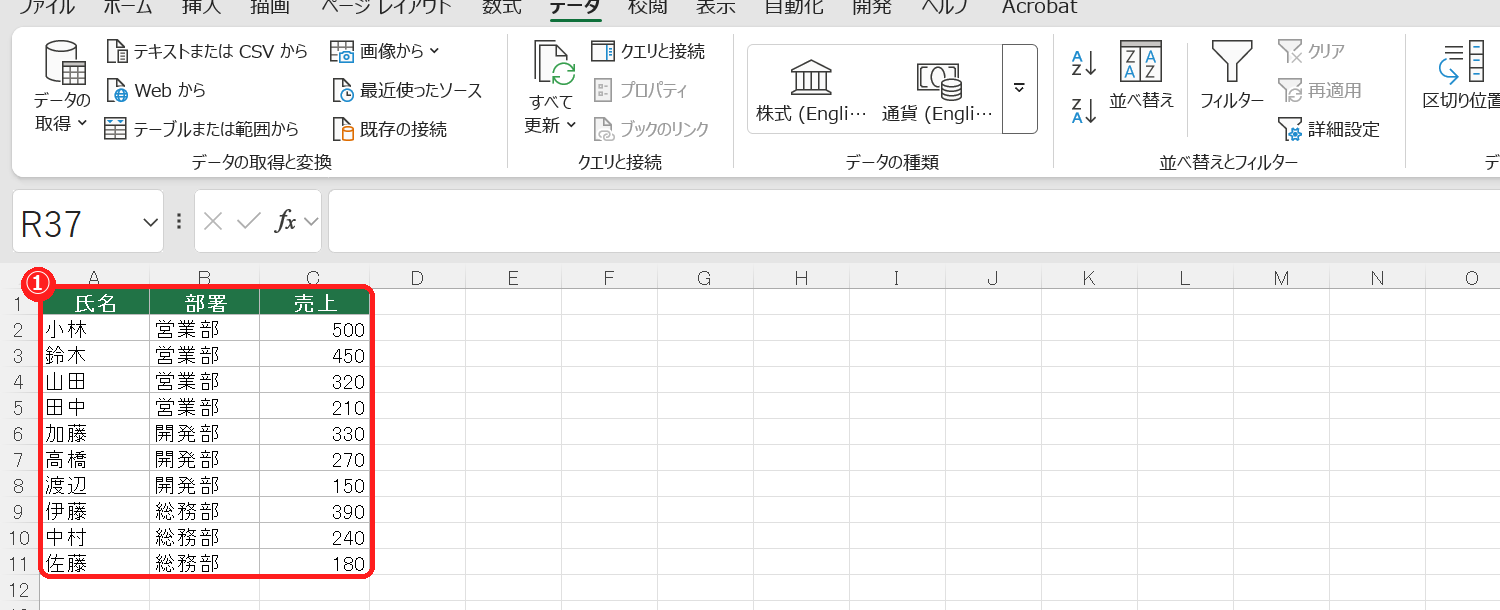Select the sales value 270
Viewport: 1500px width, 610px height.
[x=314, y=459]
